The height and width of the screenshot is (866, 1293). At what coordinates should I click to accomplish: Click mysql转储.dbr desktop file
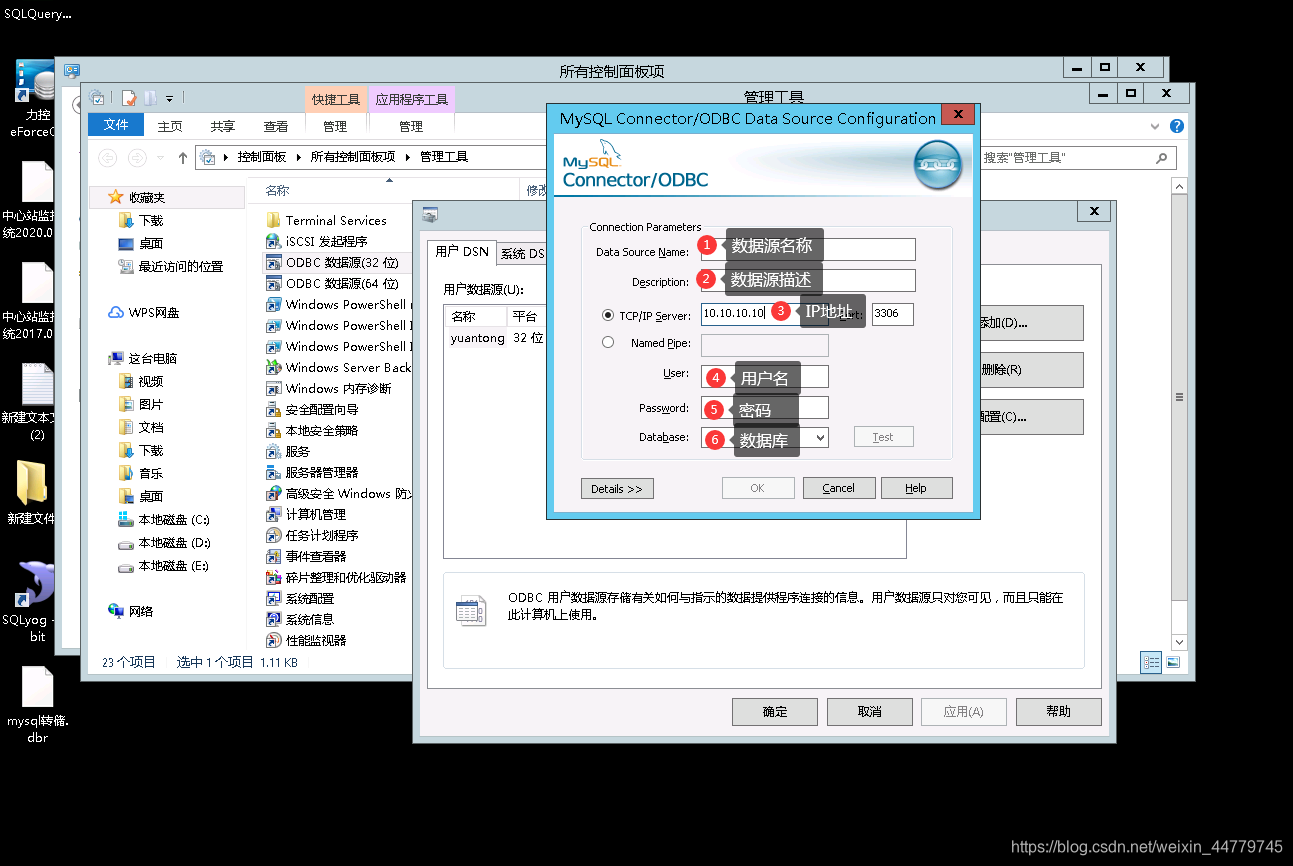click(x=37, y=690)
